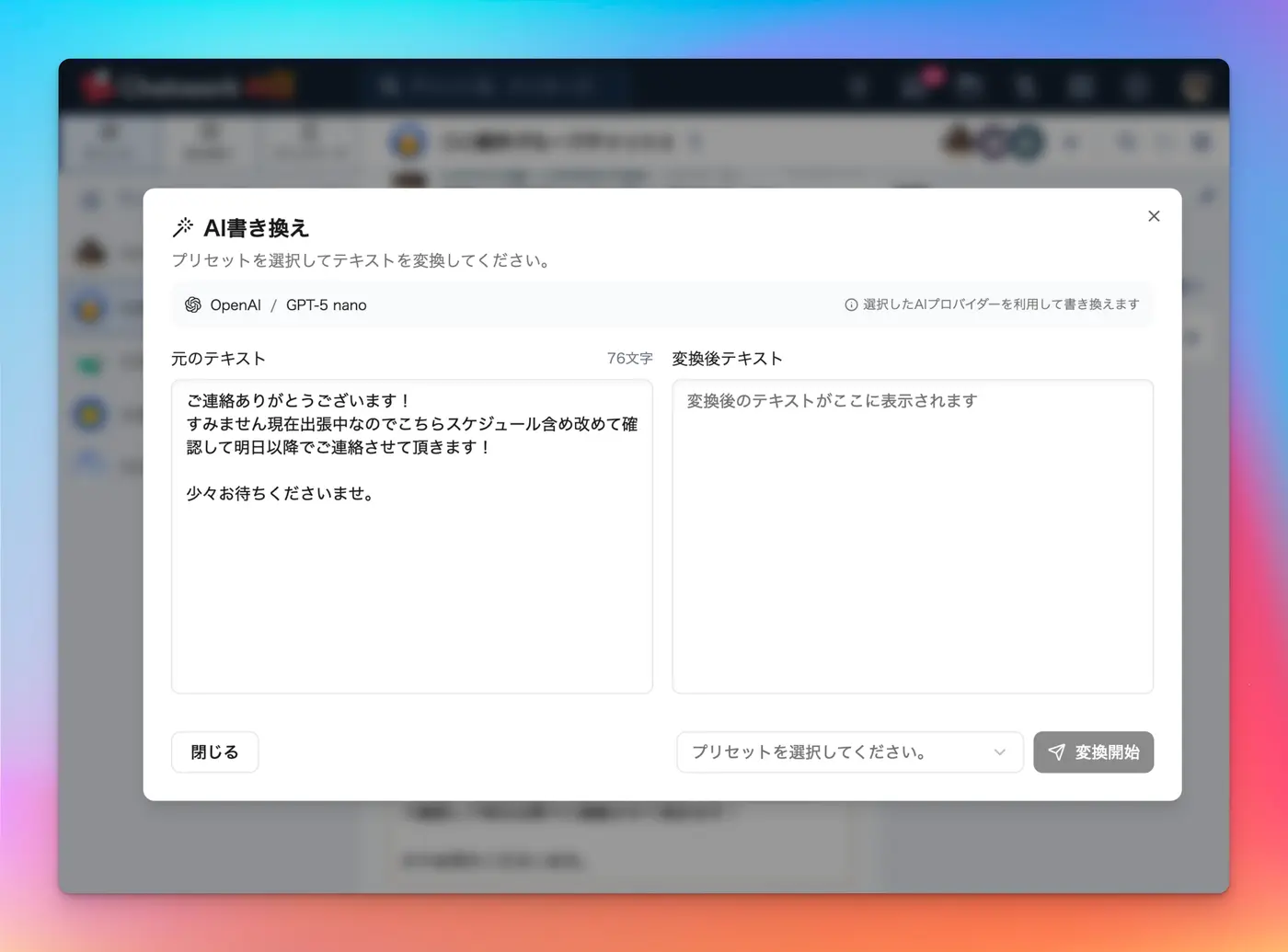The height and width of the screenshot is (952, 1288).
Task: Click the 閉じる button
Action: 214,752
